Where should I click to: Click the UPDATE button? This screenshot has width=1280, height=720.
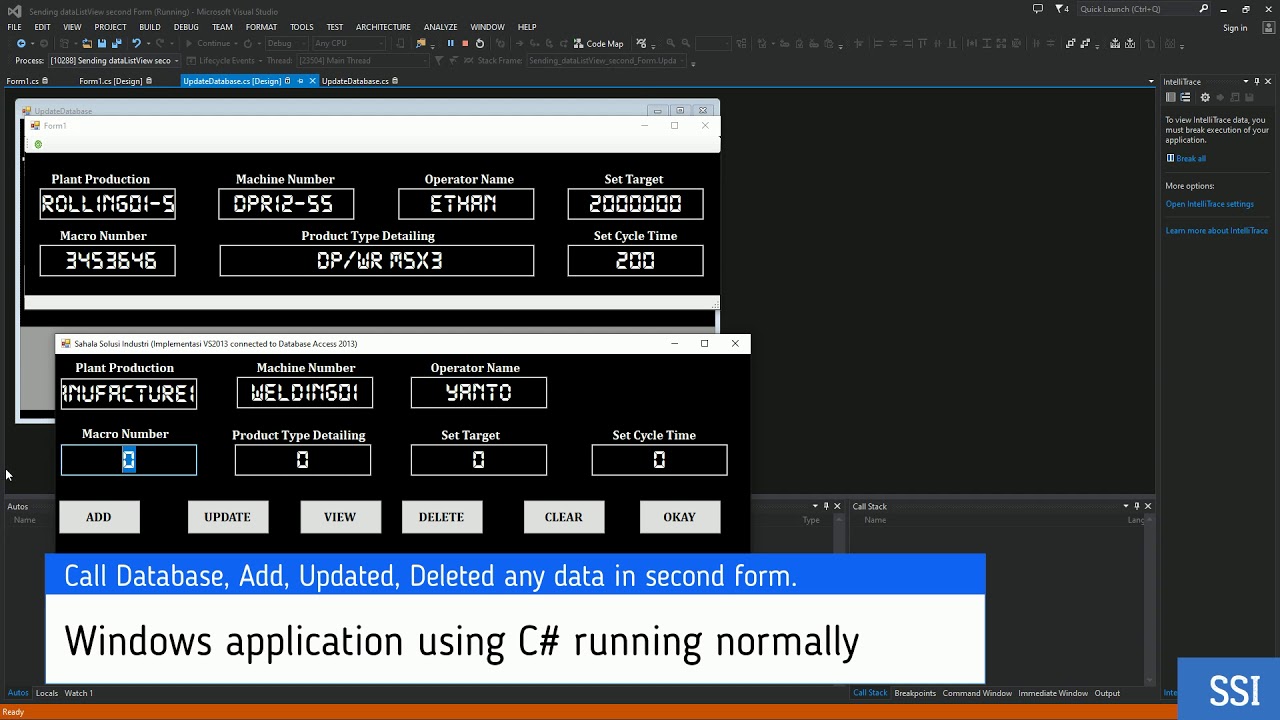[228, 517]
